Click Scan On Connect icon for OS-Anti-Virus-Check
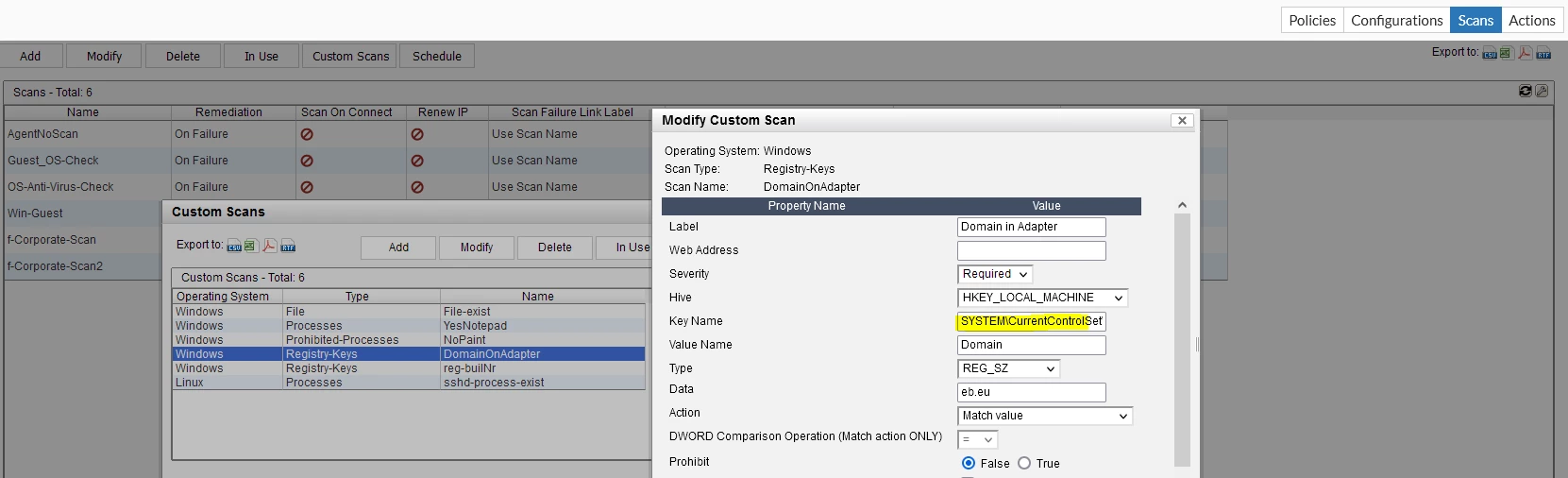Screen dimensions: 1568x478 point(307,187)
